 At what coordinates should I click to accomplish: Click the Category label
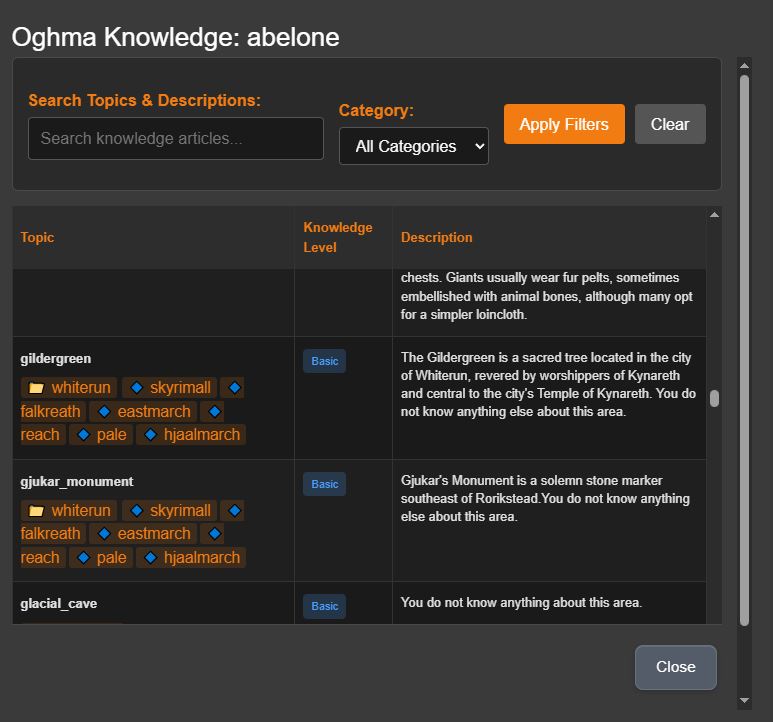(x=376, y=110)
